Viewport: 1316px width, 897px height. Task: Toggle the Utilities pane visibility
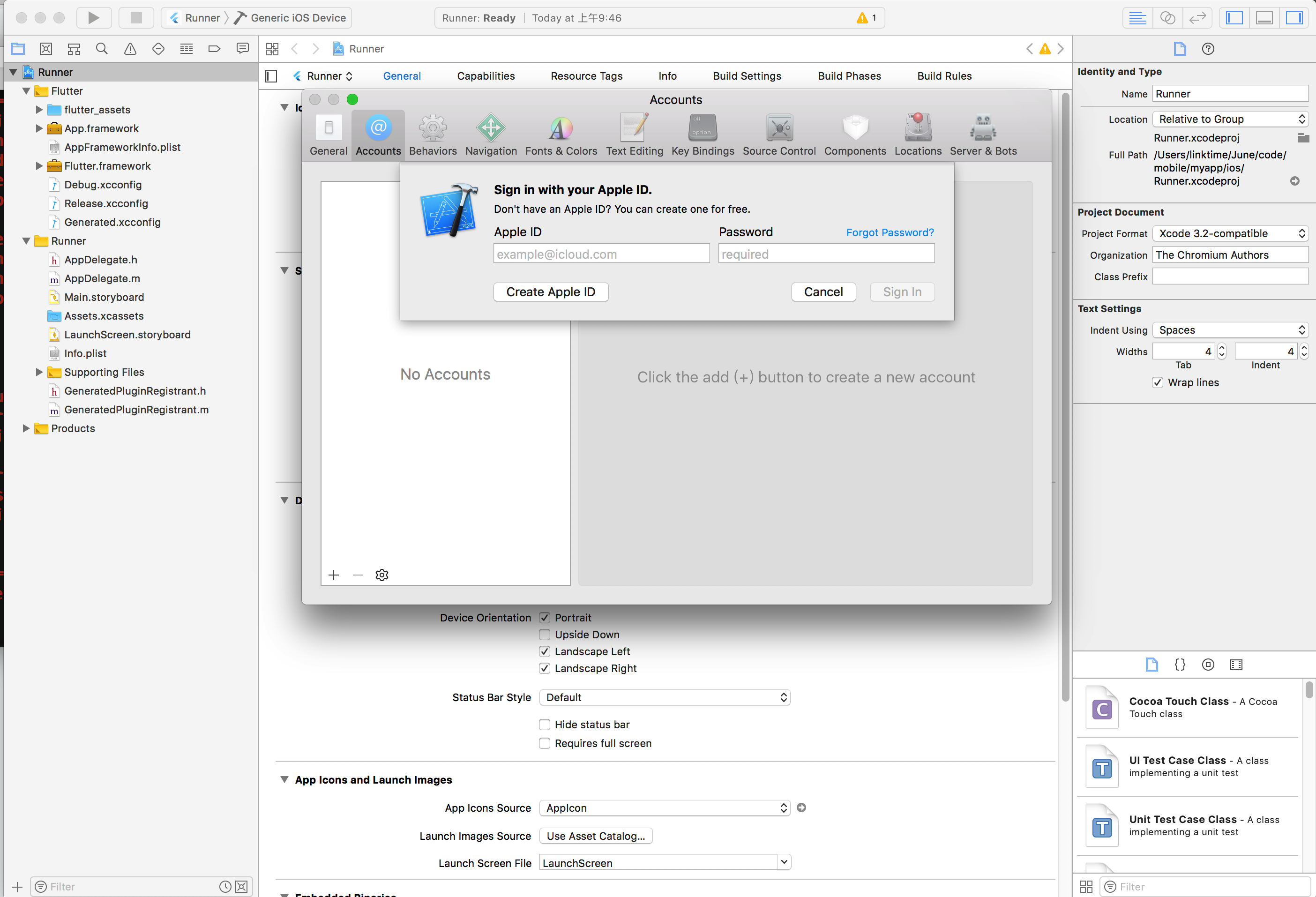pyautogui.click(x=1294, y=17)
